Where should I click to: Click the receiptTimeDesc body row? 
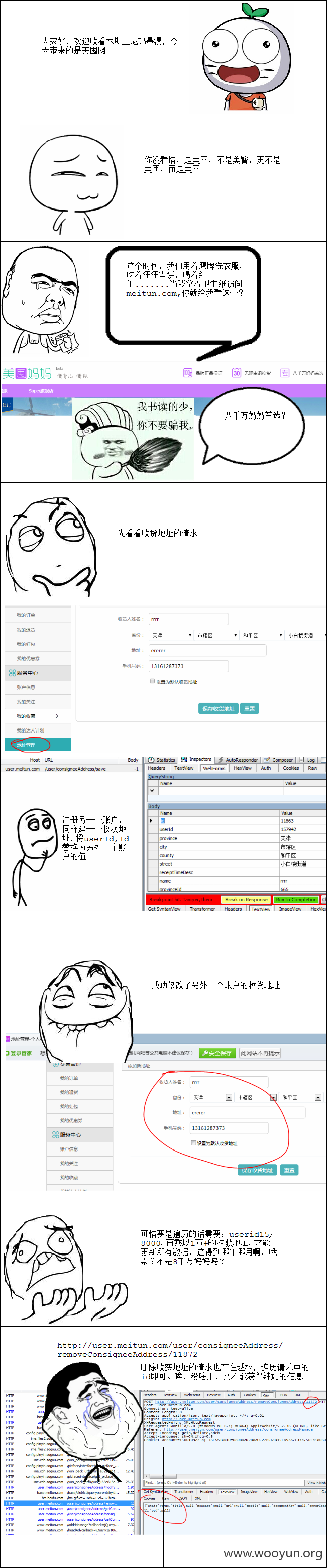click(x=238, y=872)
